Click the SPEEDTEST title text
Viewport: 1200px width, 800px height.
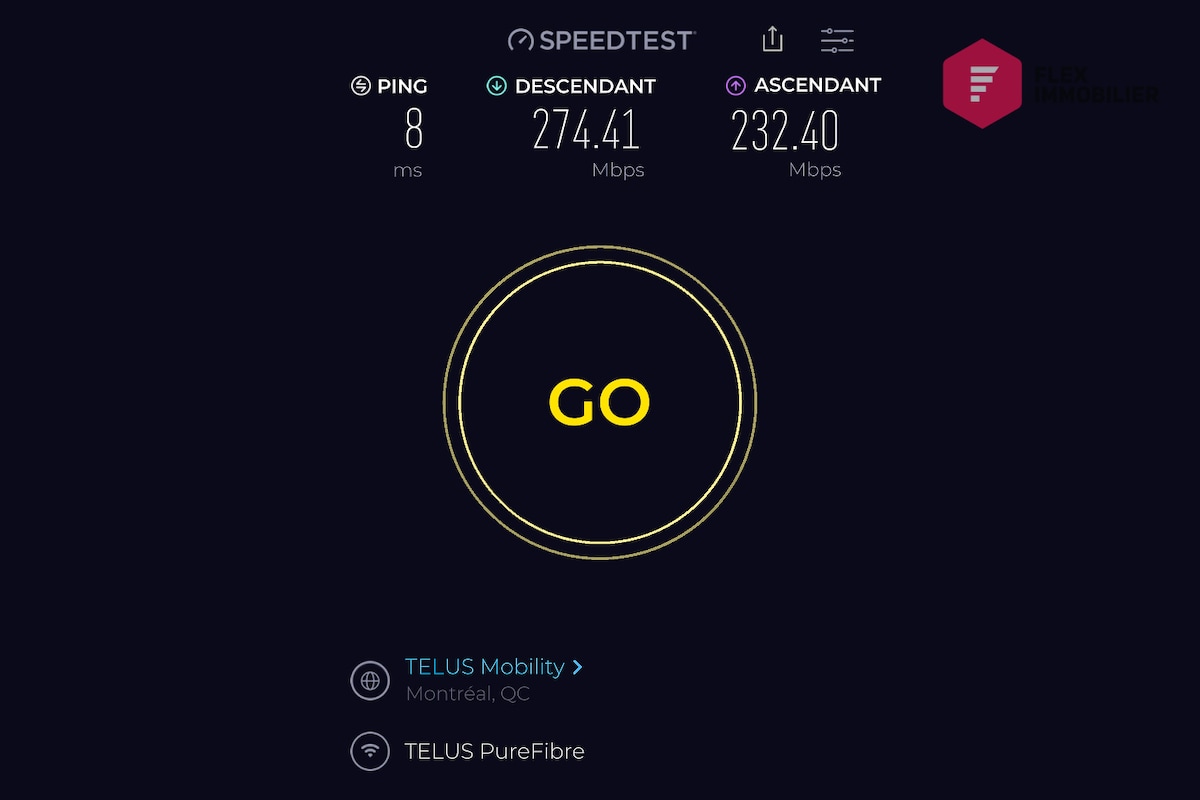coord(616,41)
